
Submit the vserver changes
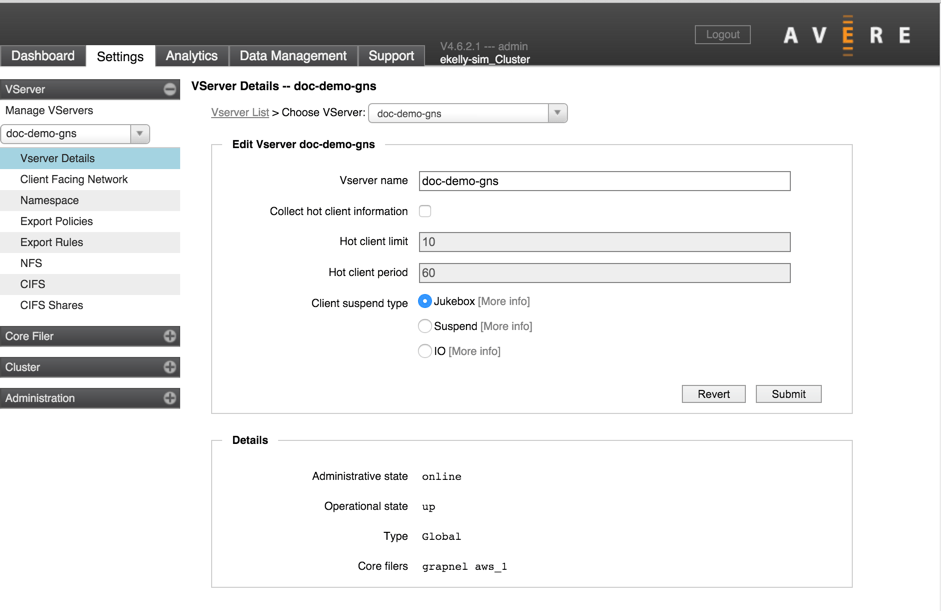click(x=789, y=394)
